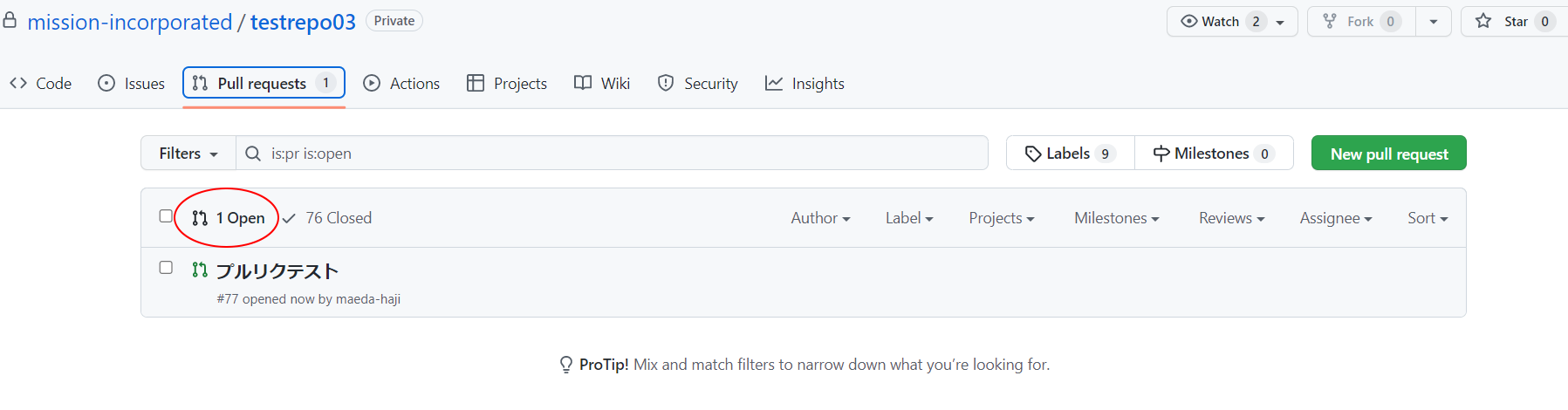Switch to the Issues tab
The height and width of the screenshot is (410, 1568).
(x=132, y=84)
